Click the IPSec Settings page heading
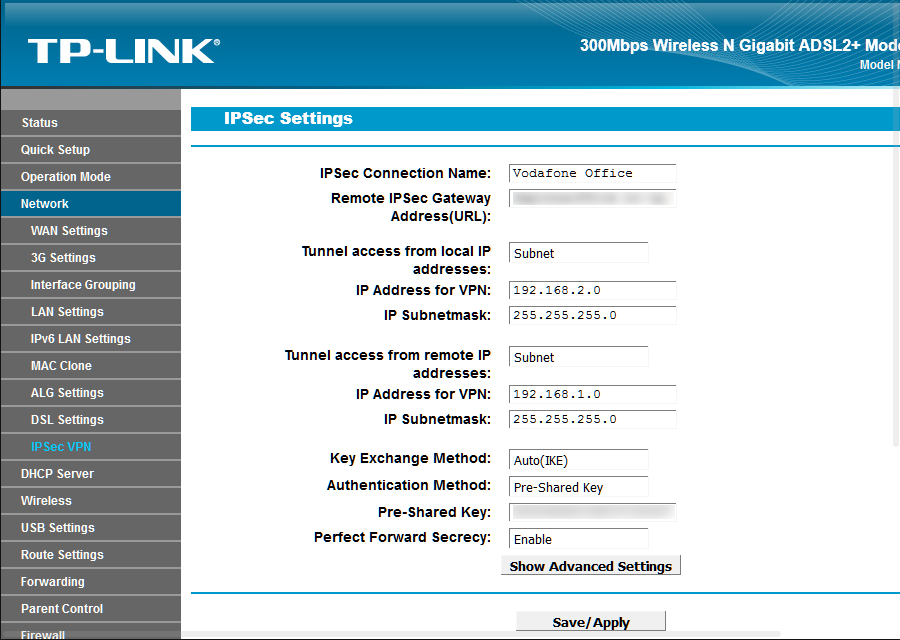The height and width of the screenshot is (640, 900). (288, 118)
